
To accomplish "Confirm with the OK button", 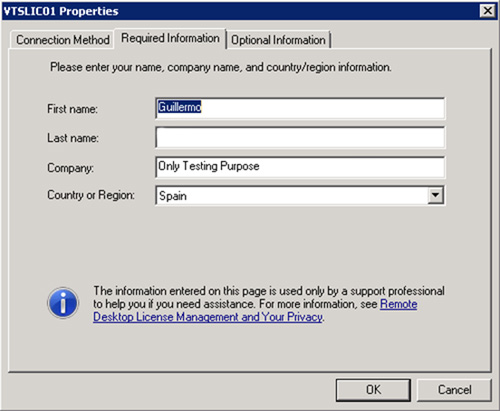I will [373, 390].
